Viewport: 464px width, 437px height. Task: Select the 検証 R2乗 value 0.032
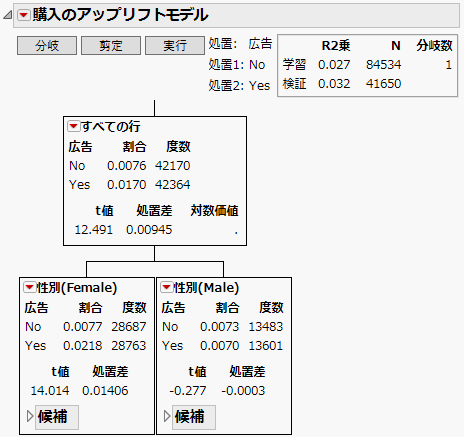tap(334, 84)
